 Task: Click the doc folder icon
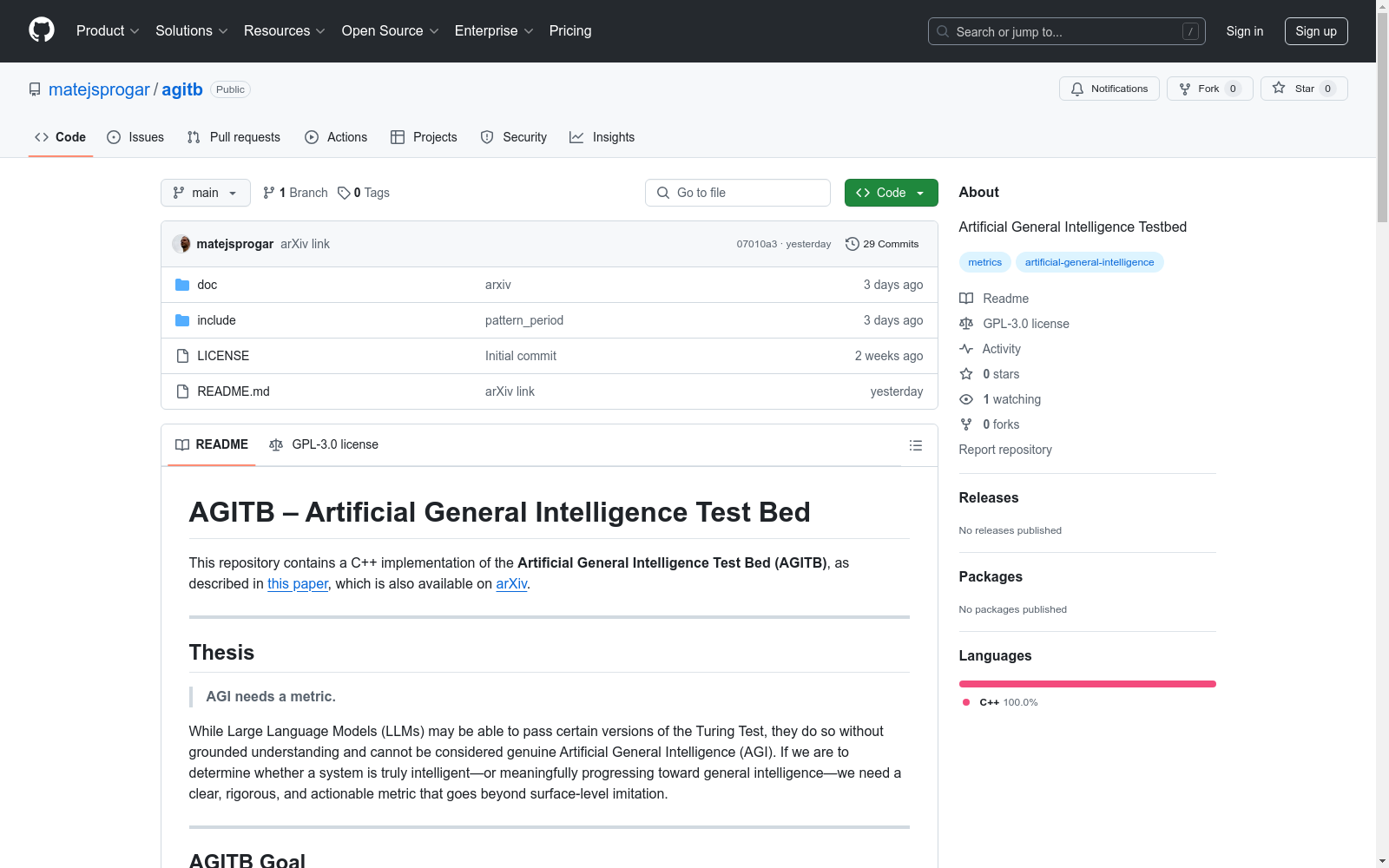(182, 285)
